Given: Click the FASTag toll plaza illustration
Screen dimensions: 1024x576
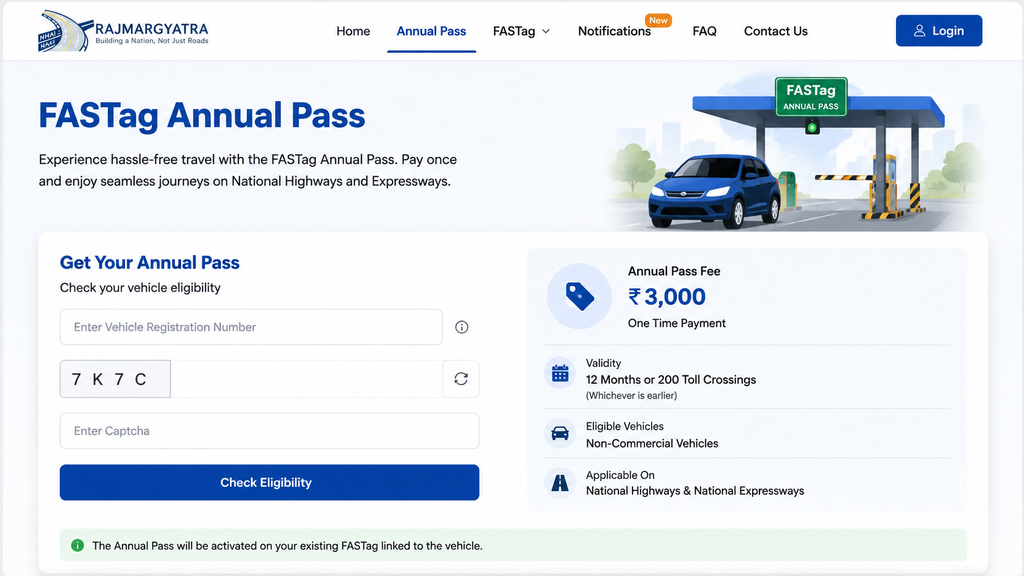Looking at the screenshot, I should coord(793,153).
